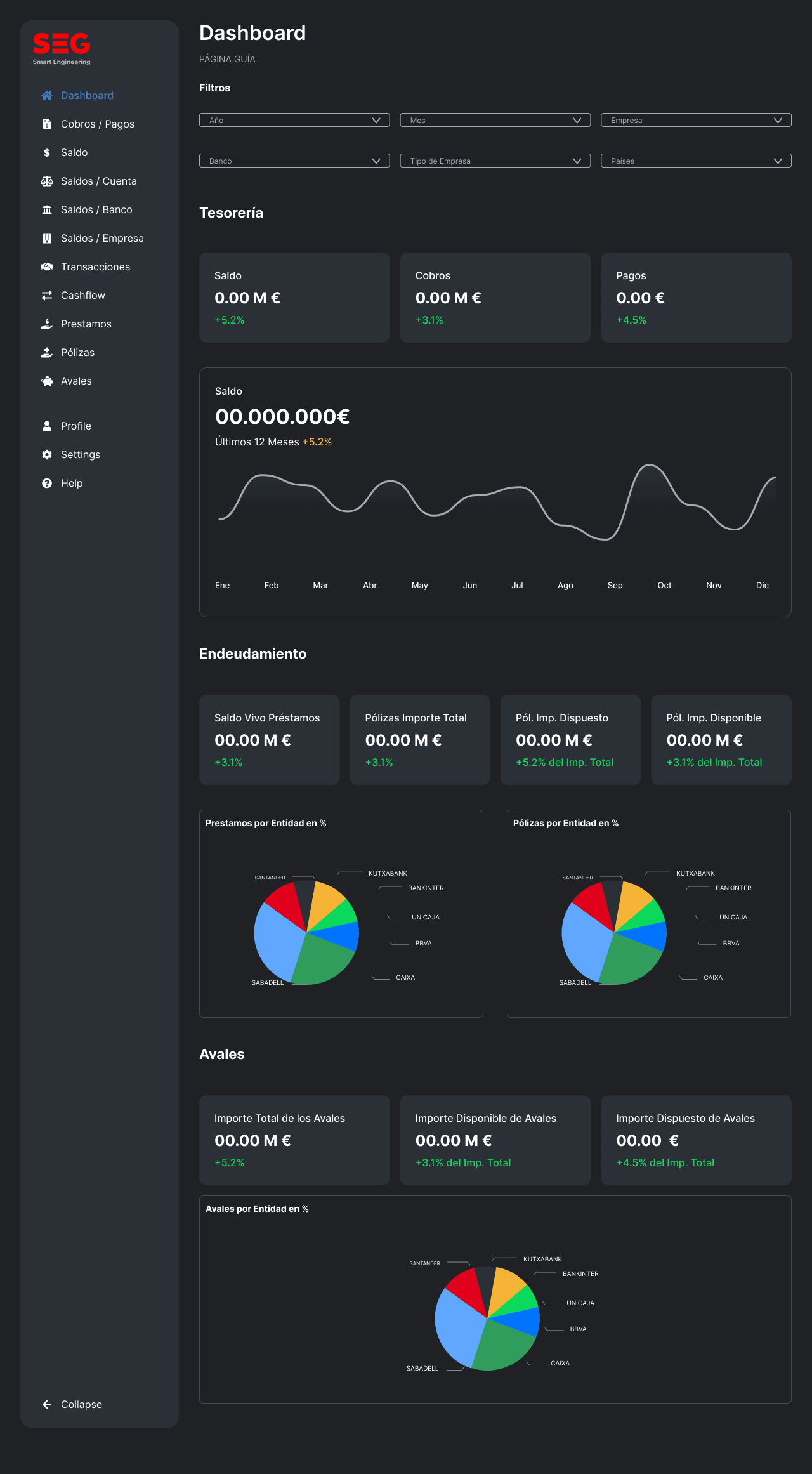Click the Saldos / Cuenta balance scale icon
Image resolution: width=812 pixels, height=1474 pixels.
[47, 181]
